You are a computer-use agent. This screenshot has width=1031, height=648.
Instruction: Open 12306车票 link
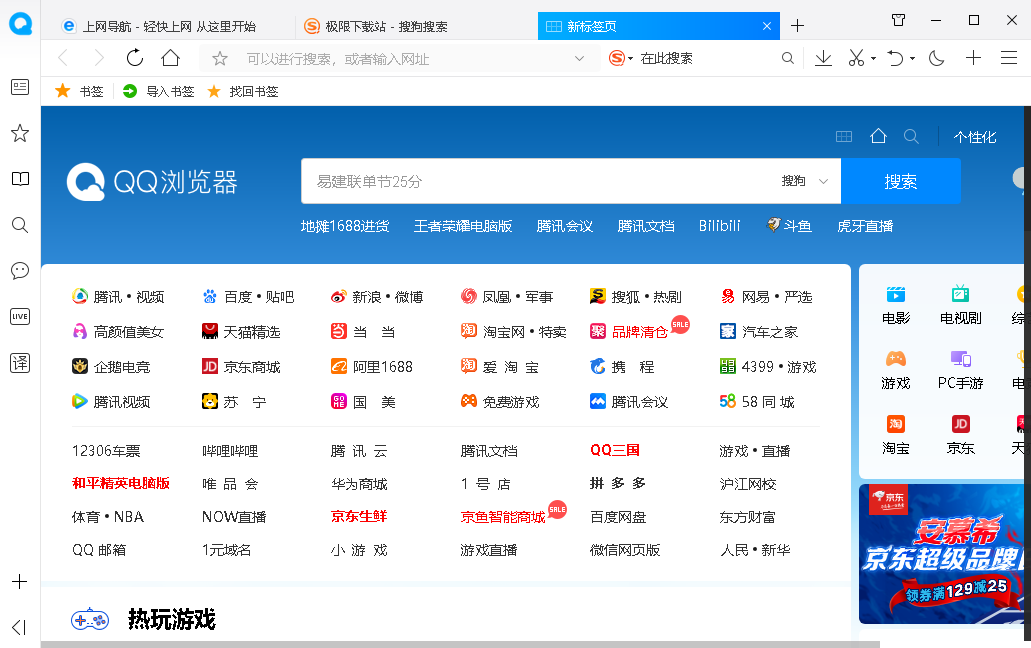coord(106,451)
